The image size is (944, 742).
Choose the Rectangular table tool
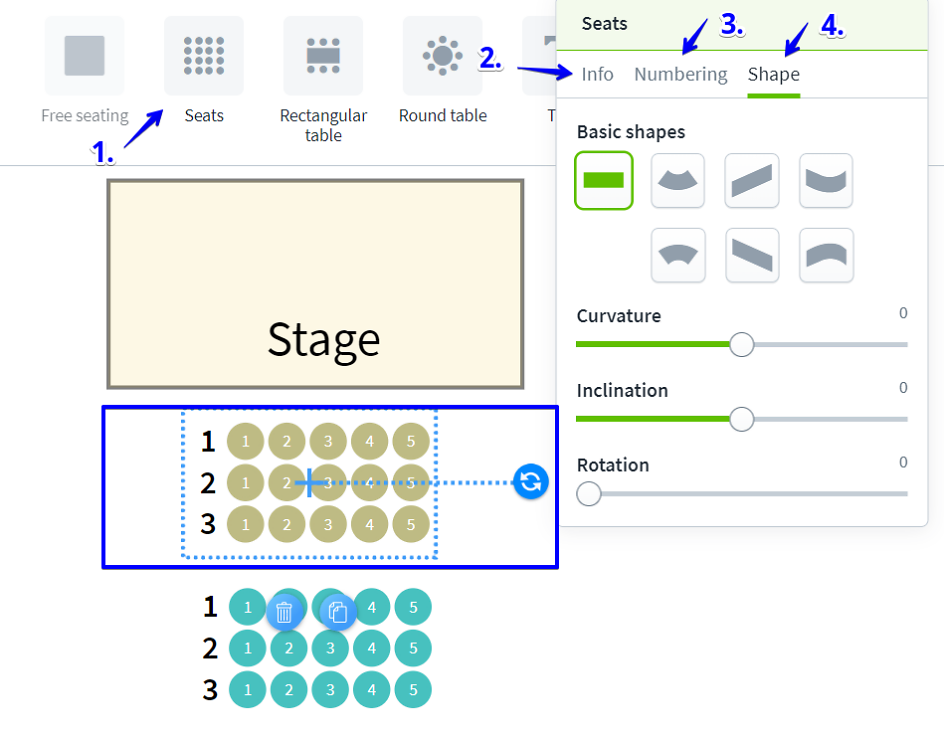pyautogui.click(x=323, y=56)
